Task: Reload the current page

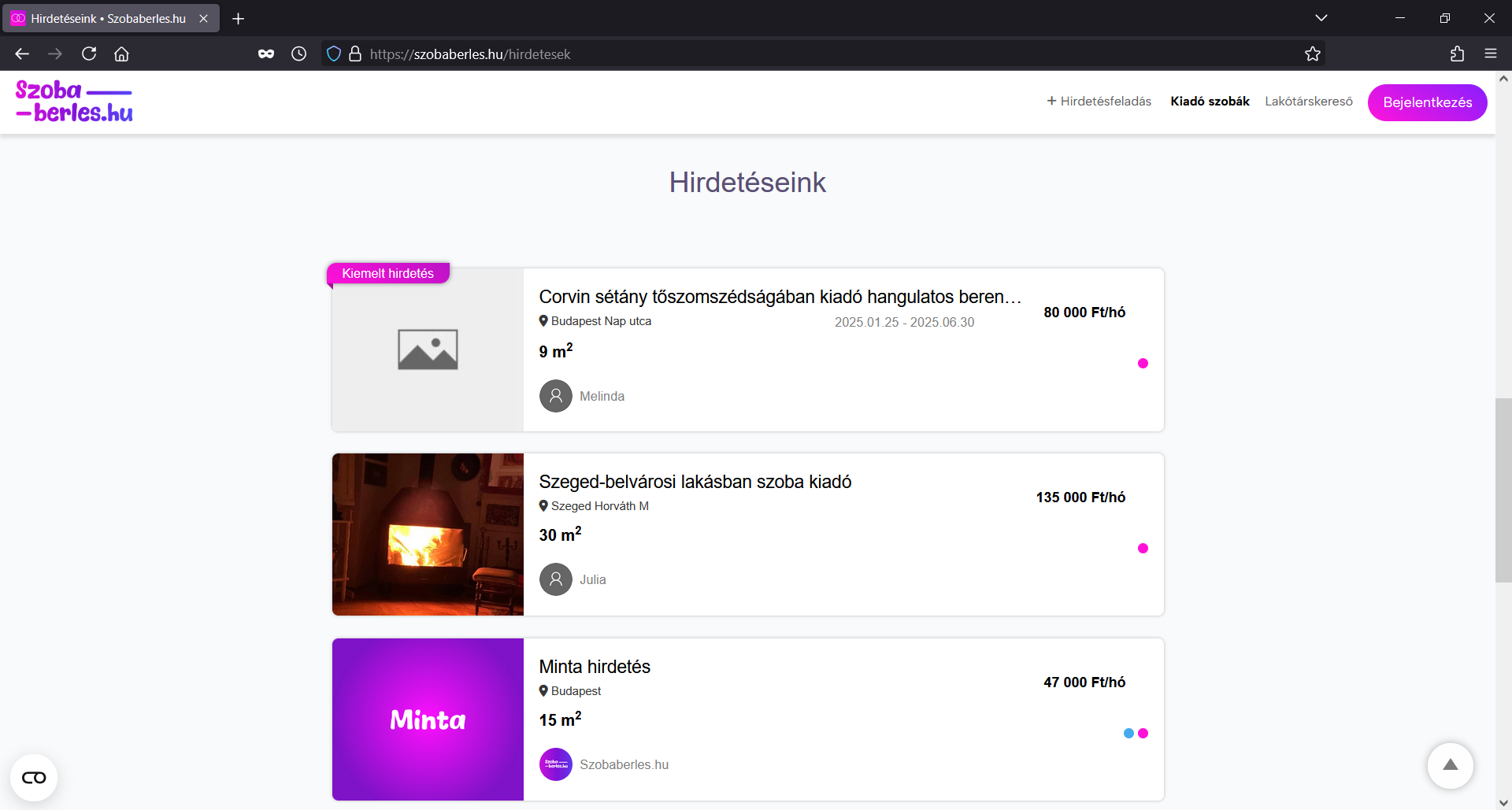Action: coord(89,54)
